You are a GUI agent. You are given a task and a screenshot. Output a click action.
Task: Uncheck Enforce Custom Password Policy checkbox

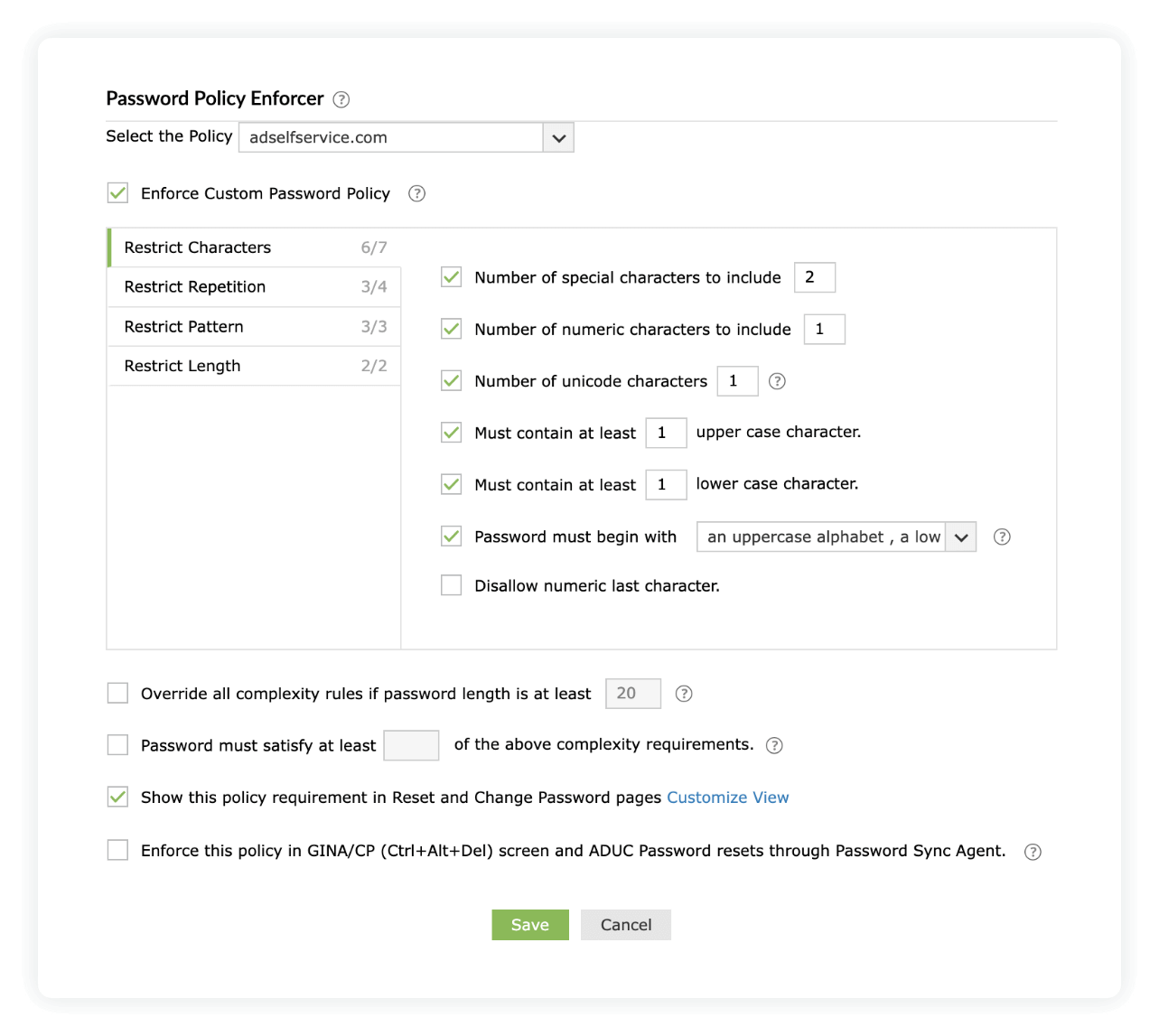(x=117, y=192)
